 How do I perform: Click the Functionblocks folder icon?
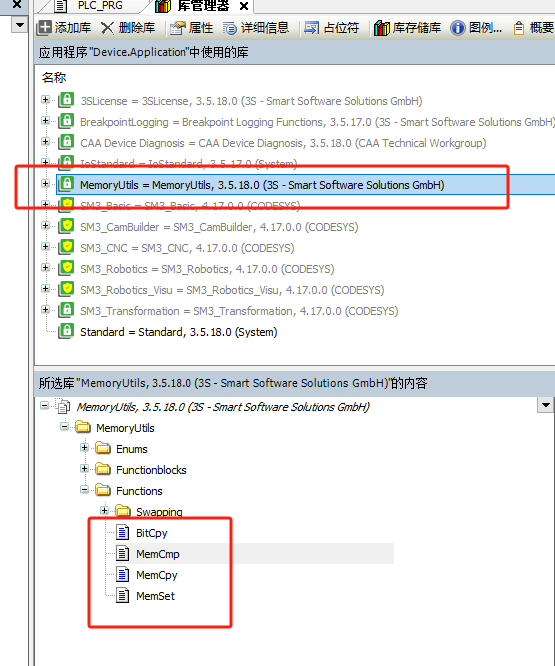point(103,469)
